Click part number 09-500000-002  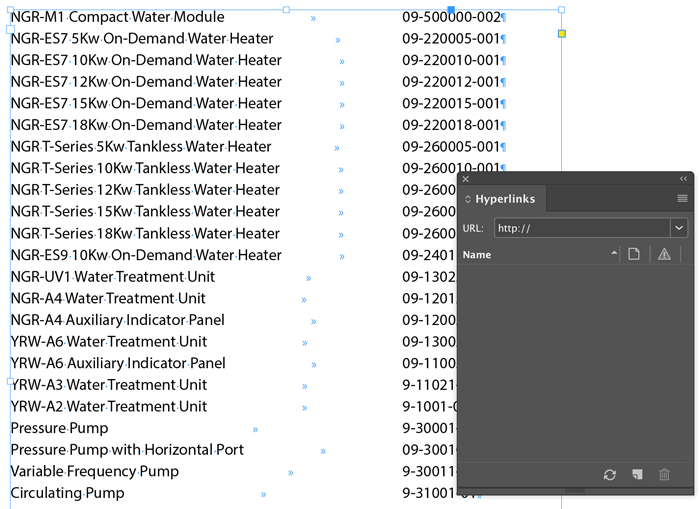coord(451,17)
